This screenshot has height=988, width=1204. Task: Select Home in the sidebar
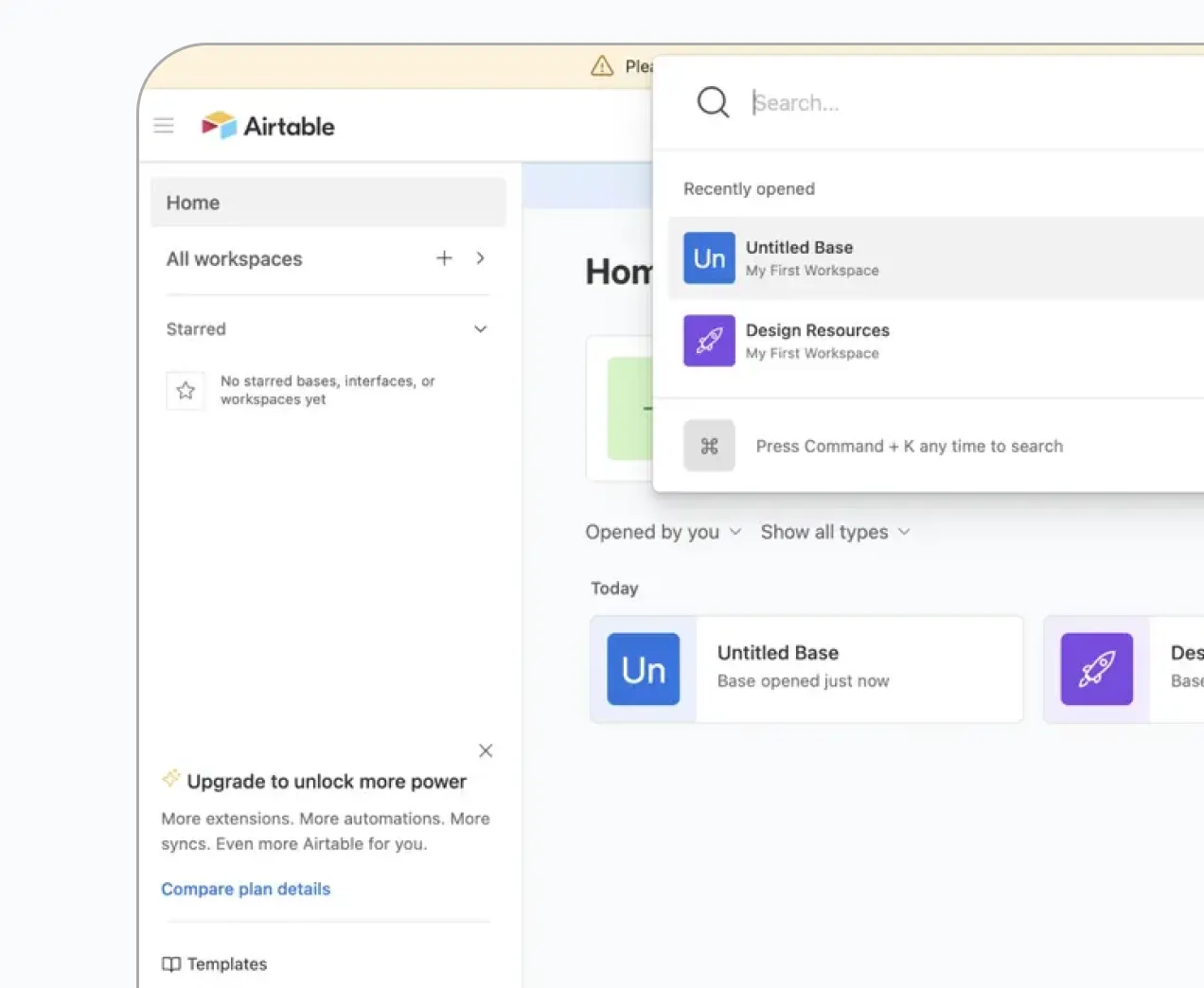point(328,203)
